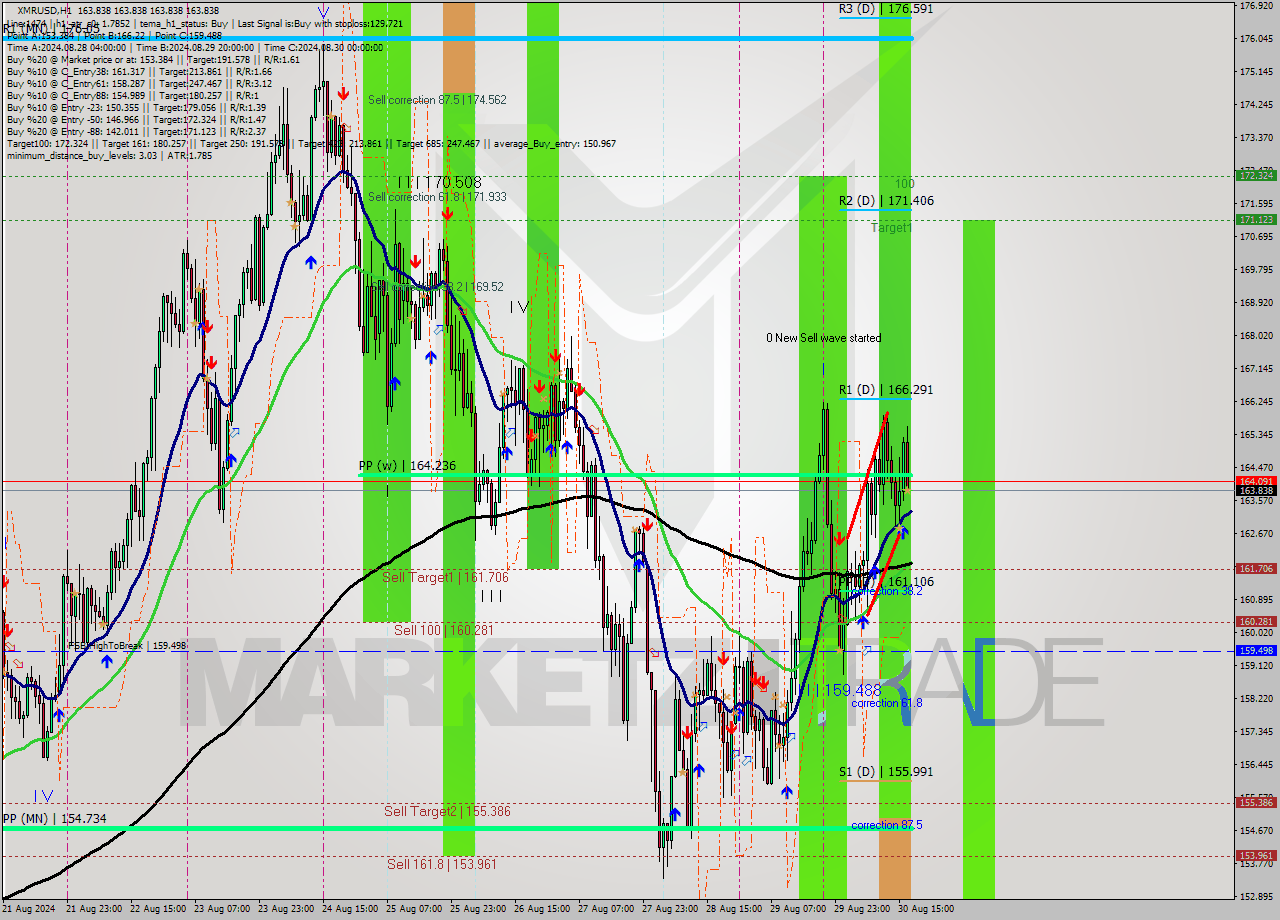The width and height of the screenshot is (1280, 920).
Task: Select the 168.030 price scale value
Action: (x=1255, y=336)
